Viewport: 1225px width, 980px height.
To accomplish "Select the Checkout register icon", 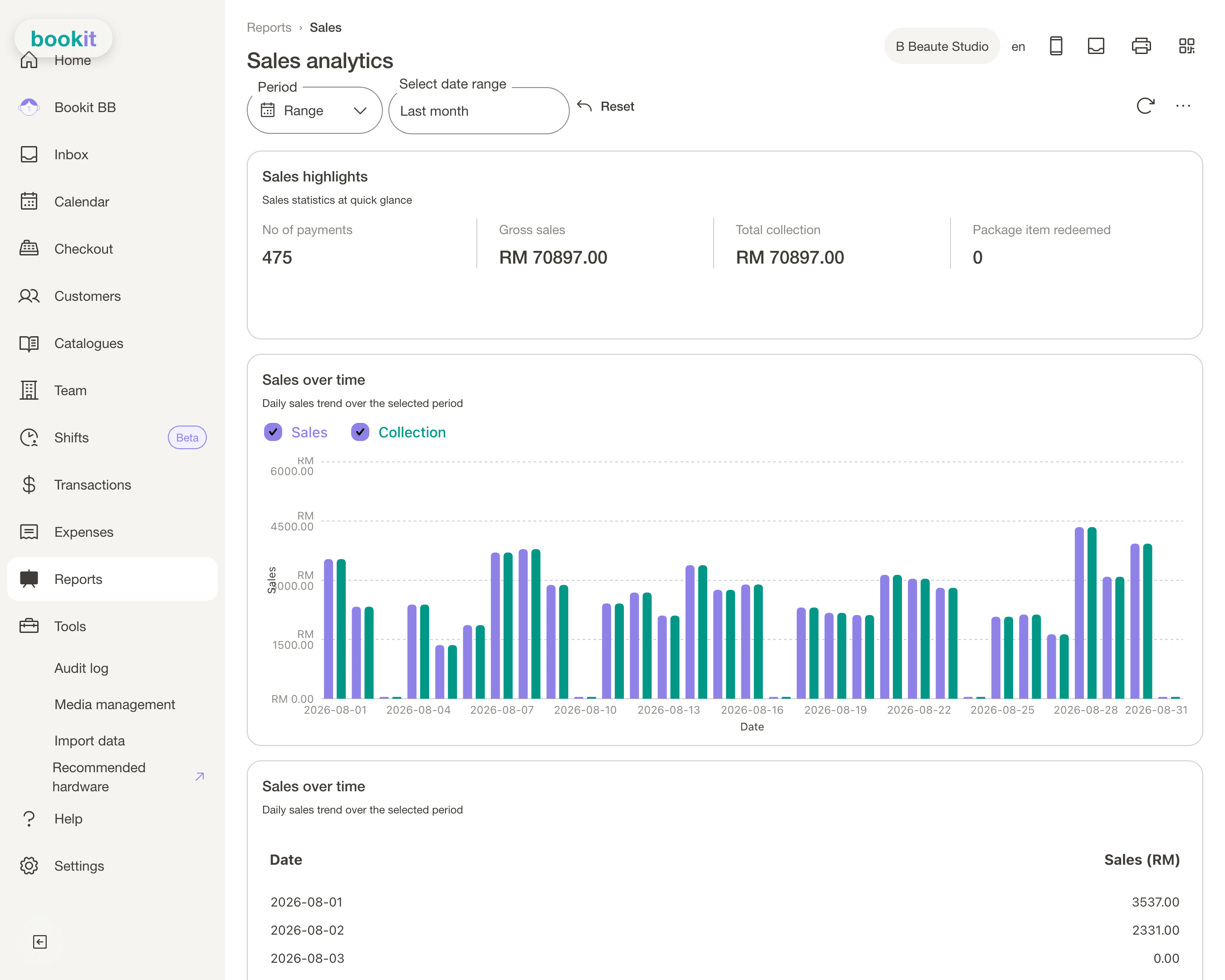I will click(29, 248).
